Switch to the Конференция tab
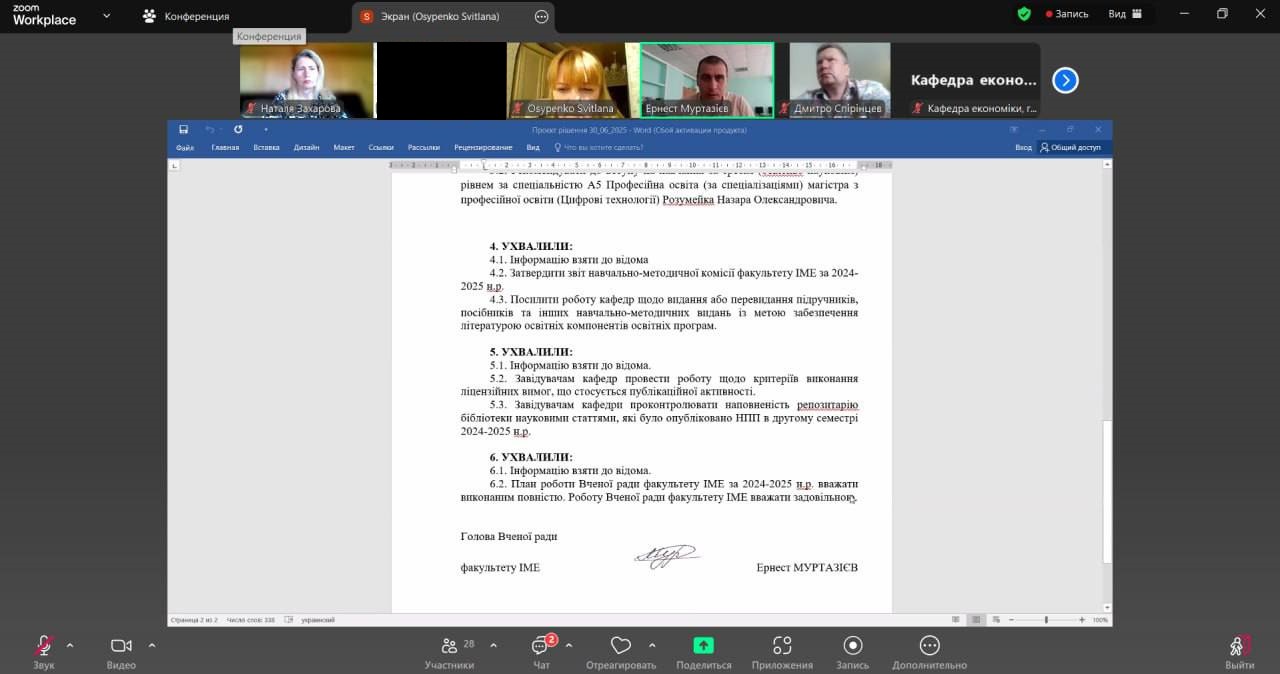1280x674 pixels. click(186, 16)
